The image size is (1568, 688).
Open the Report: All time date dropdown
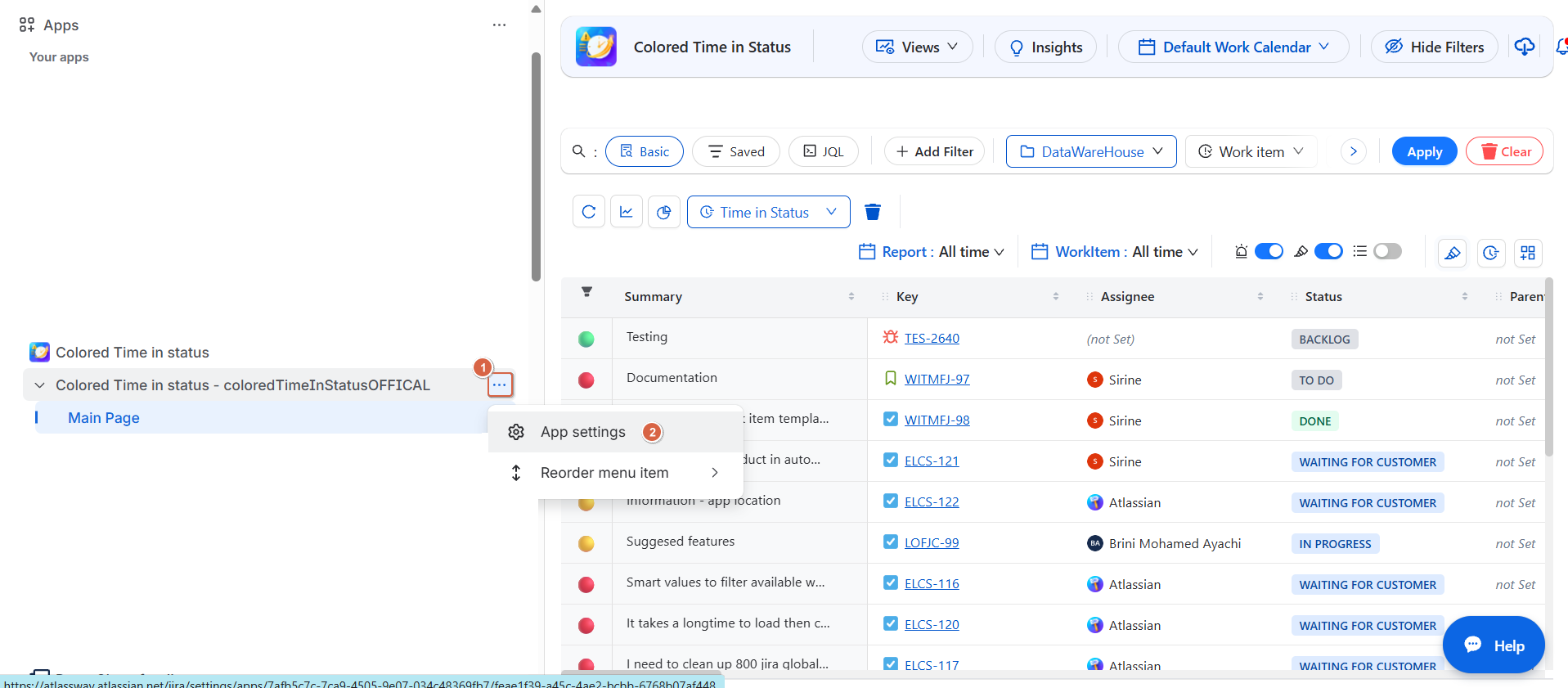(932, 252)
